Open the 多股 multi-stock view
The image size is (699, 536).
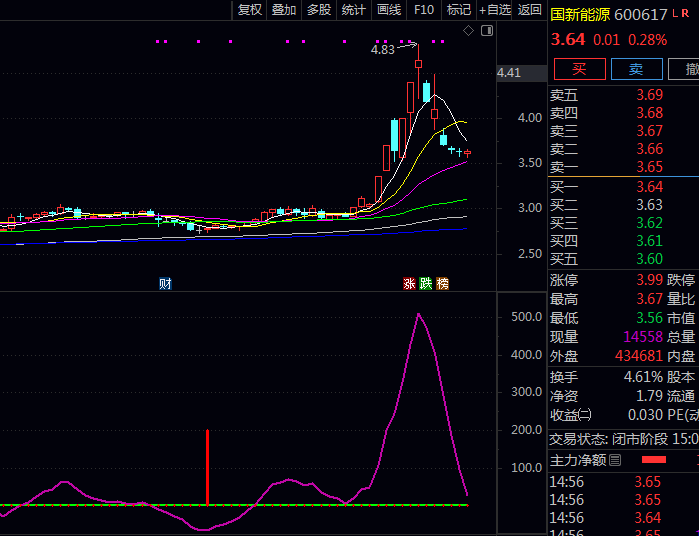point(319,10)
